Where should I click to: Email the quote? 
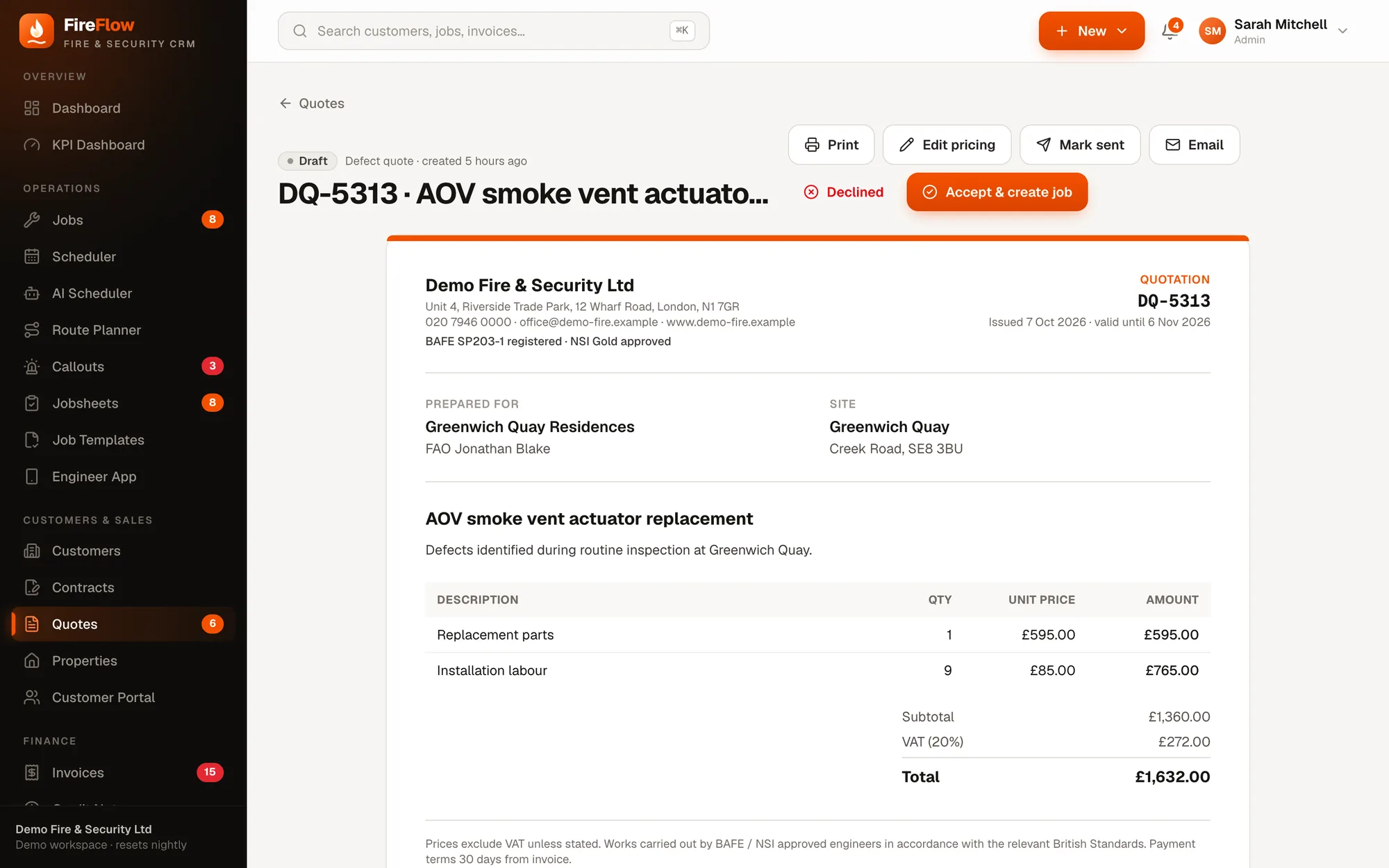tap(1195, 145)
